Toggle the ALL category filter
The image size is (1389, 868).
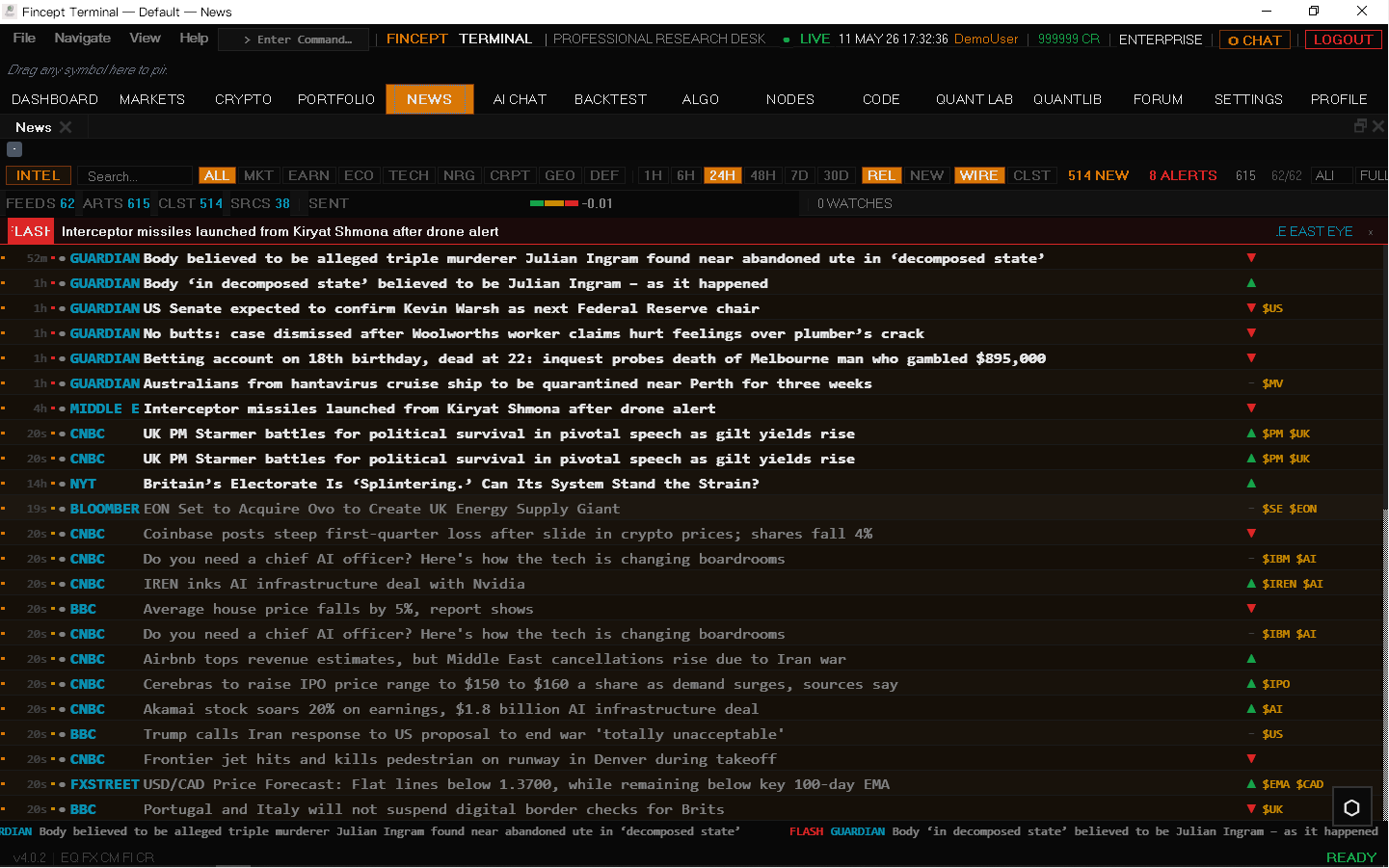pos(217,175)
